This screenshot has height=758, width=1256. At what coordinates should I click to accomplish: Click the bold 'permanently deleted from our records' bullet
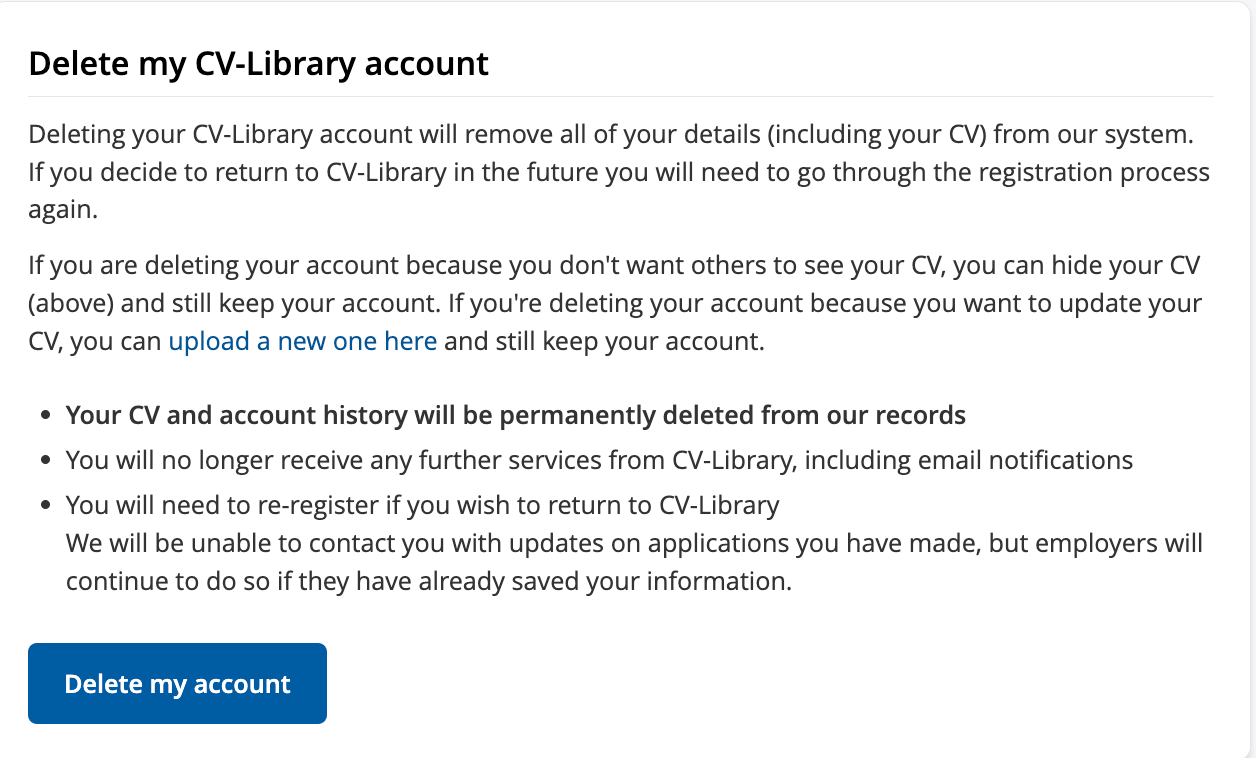(515, 415)
